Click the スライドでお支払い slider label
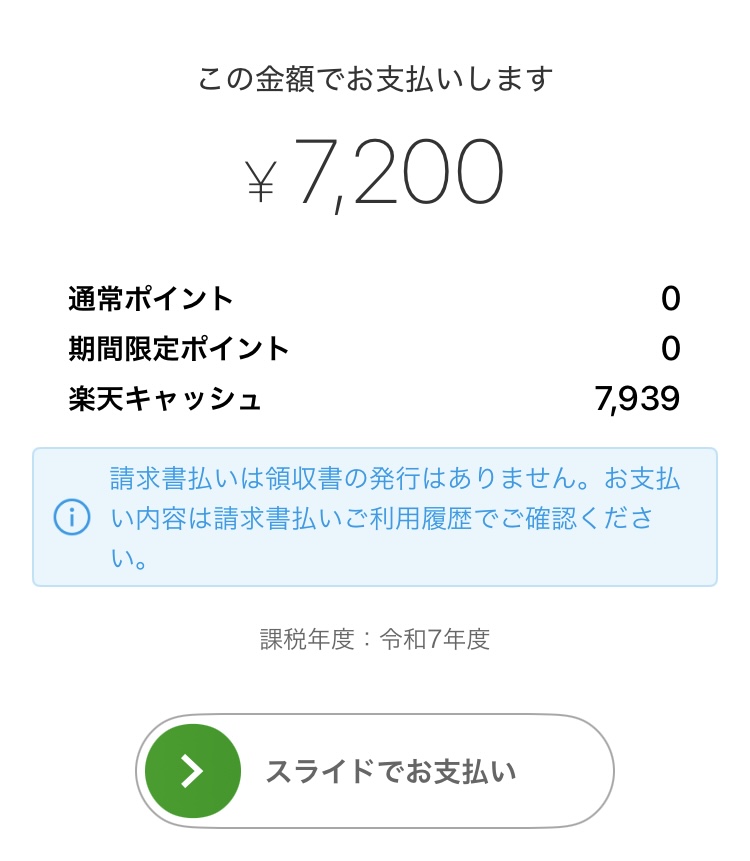The image size is (750, 861). pos(391,771)
